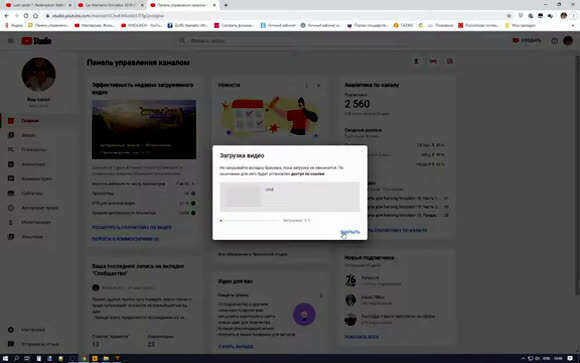This screenshot has width=580, height=363.
Task: Open a new browser tab with plus button
Action: pos(226,5)
